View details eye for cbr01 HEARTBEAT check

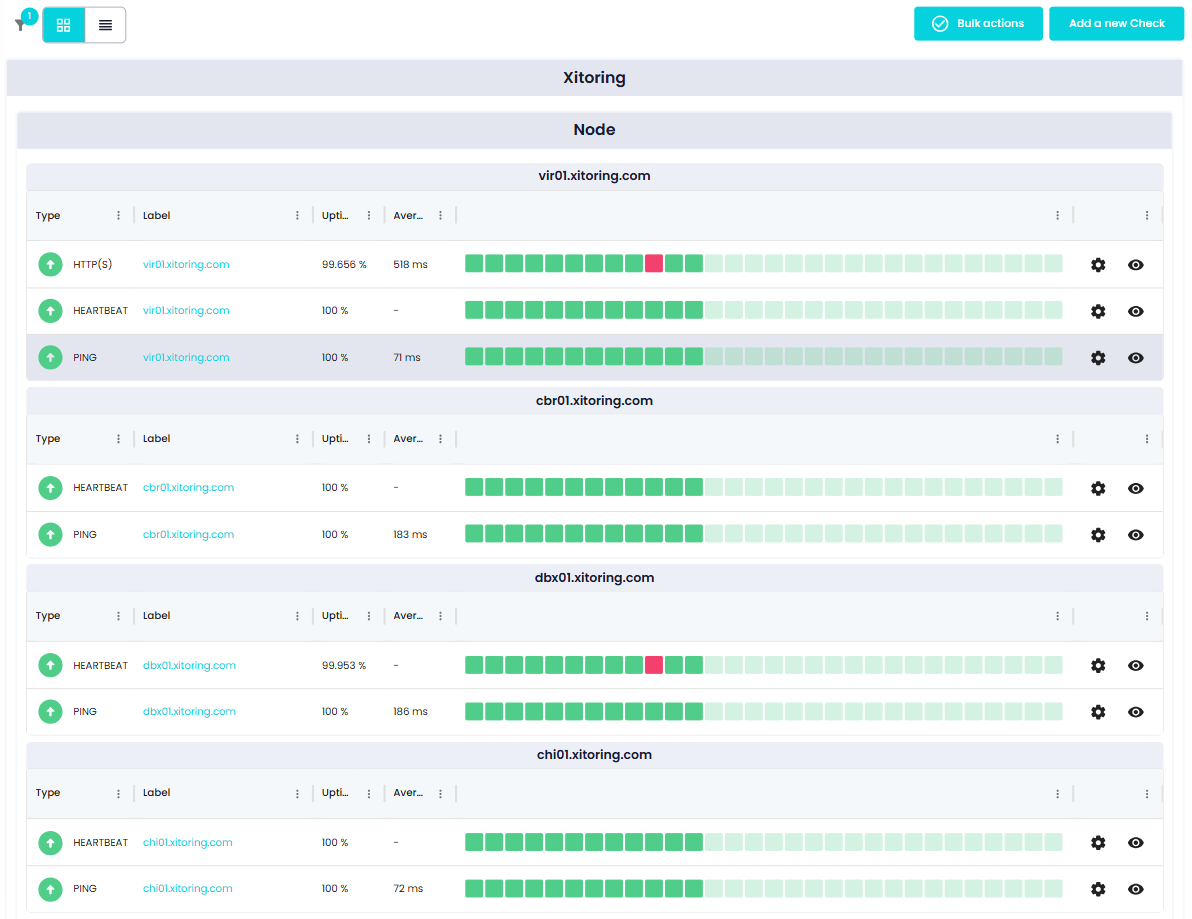tap(1135, 488)
